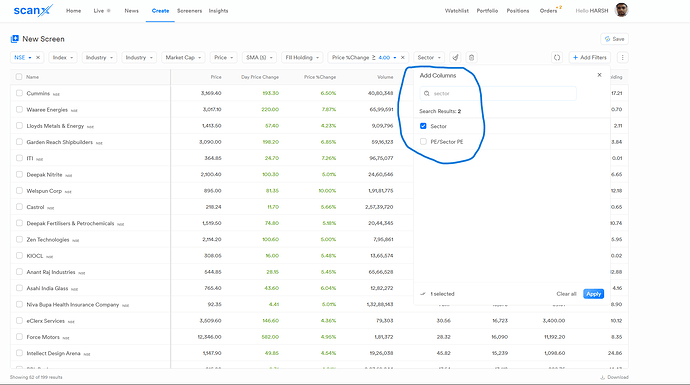Image resolution: width=690 pixels, height=385 pixels.
Task: Open the FII Holding filter dropdown
Action: click(302, 57)
